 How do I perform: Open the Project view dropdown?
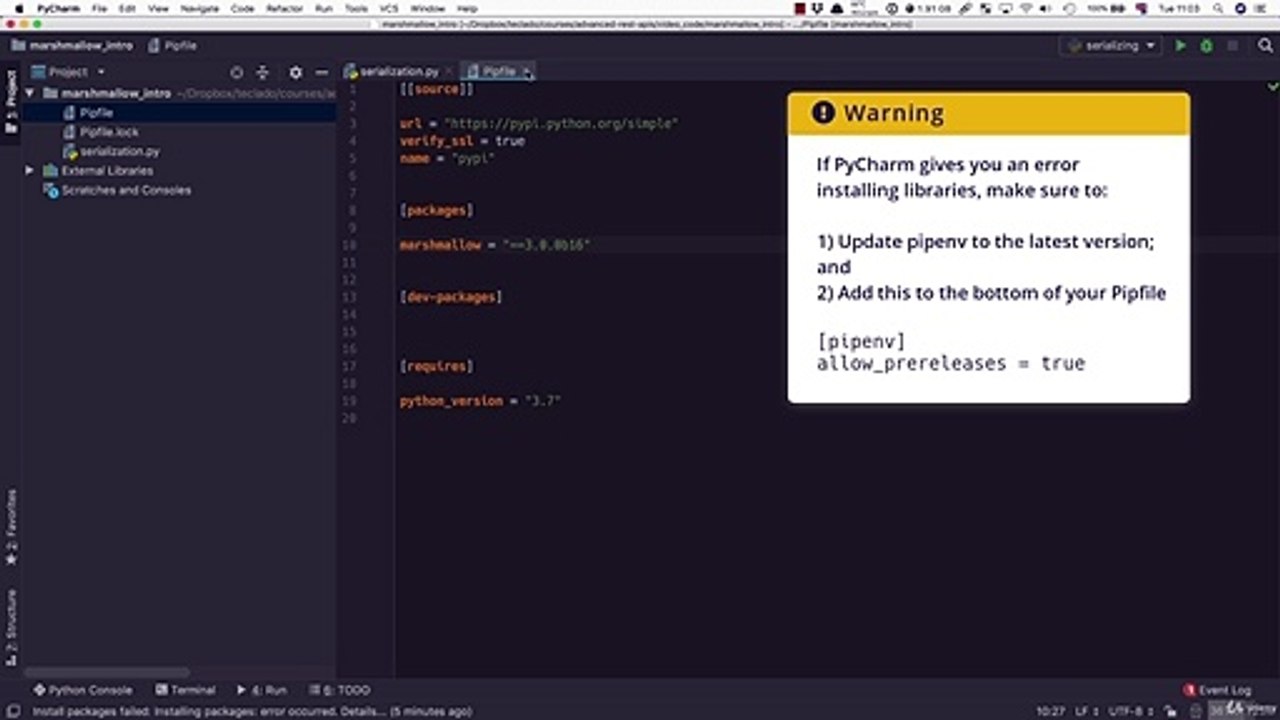click(x=70, y=72)
